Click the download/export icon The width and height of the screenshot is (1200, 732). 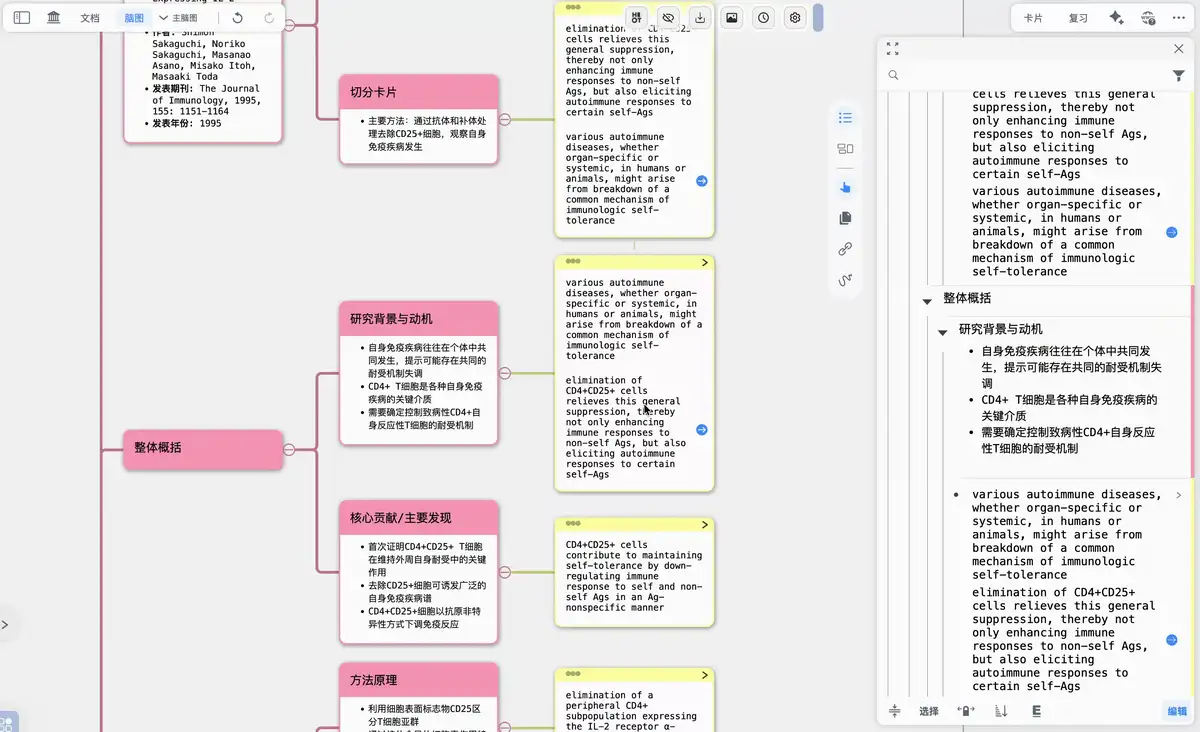(x=701, y=17)
